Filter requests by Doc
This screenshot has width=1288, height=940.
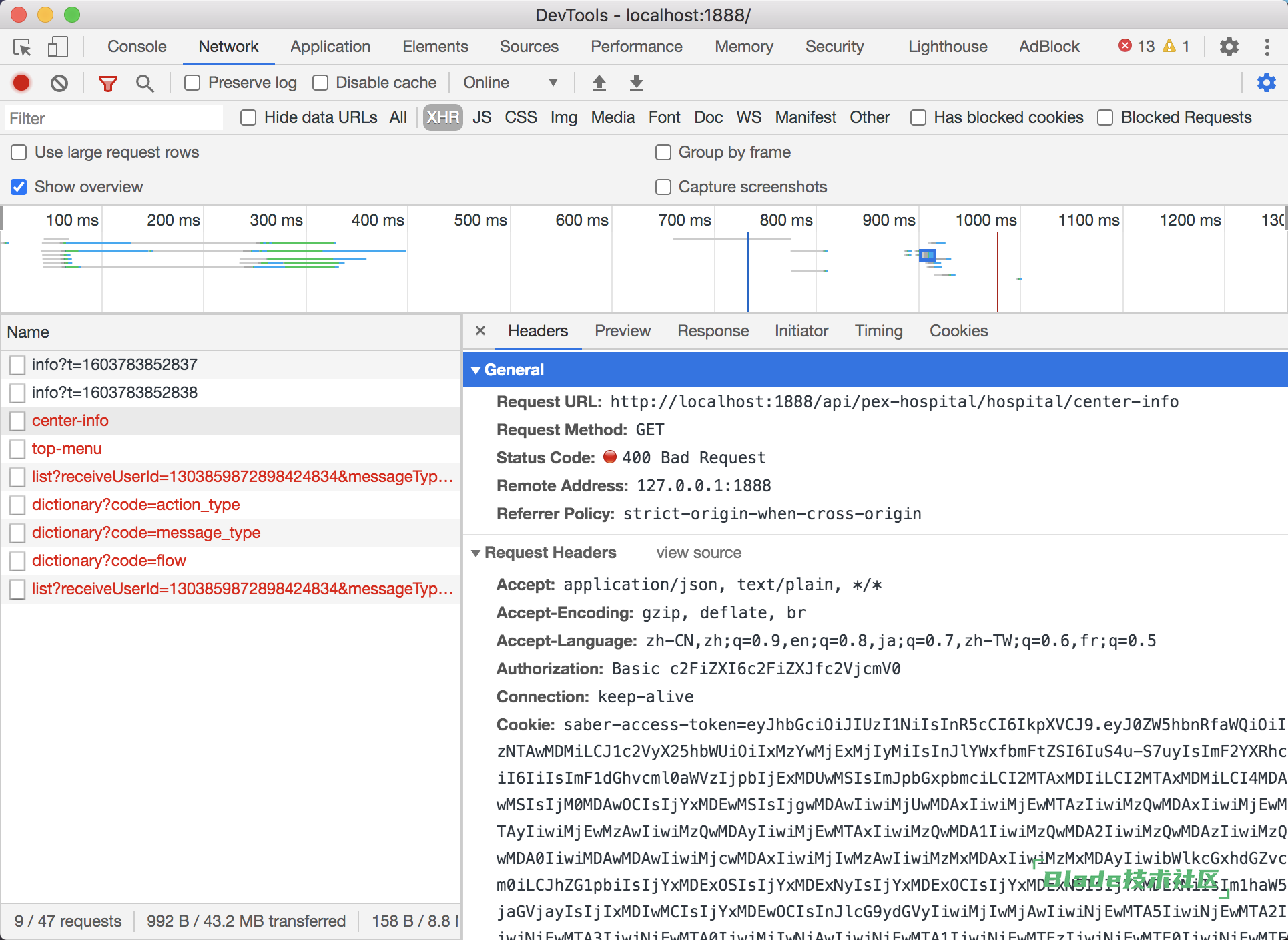click(708, 117)
